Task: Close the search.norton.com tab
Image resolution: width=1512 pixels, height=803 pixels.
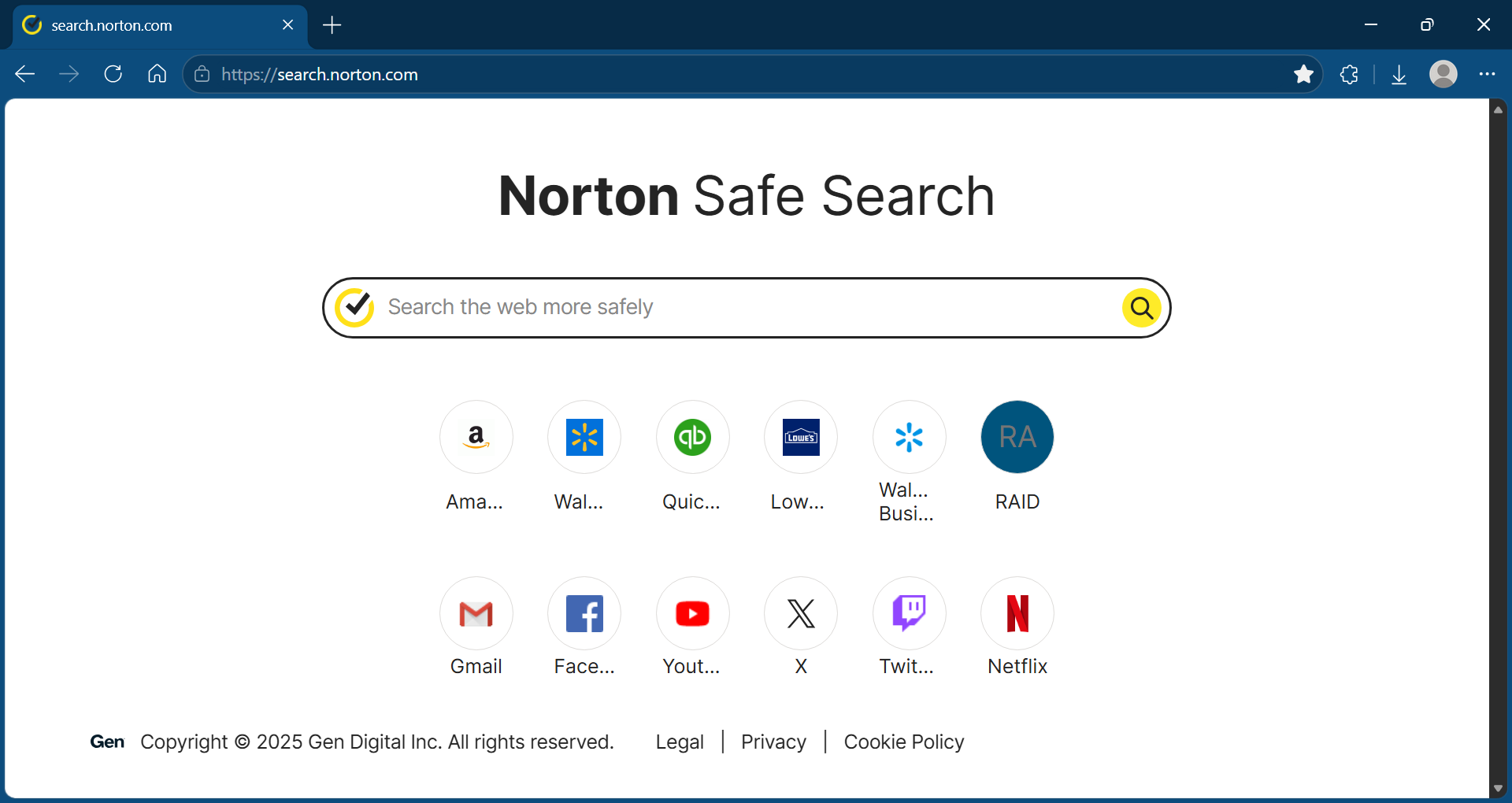Action: click(x=288, y=25)
